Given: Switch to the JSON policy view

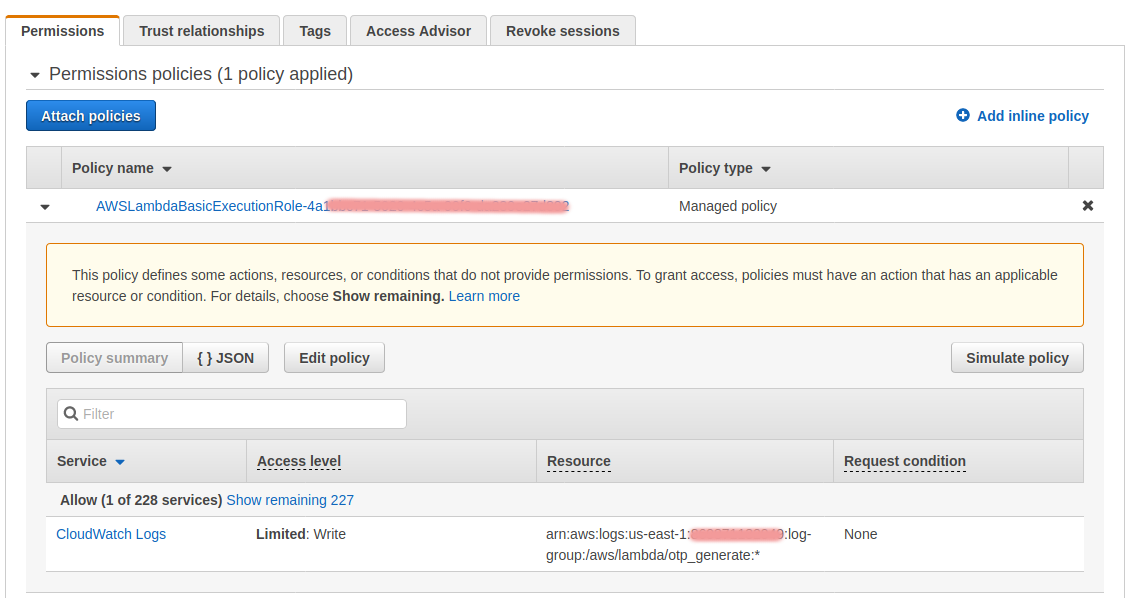Looking at the screenshot, I should 225,358.
